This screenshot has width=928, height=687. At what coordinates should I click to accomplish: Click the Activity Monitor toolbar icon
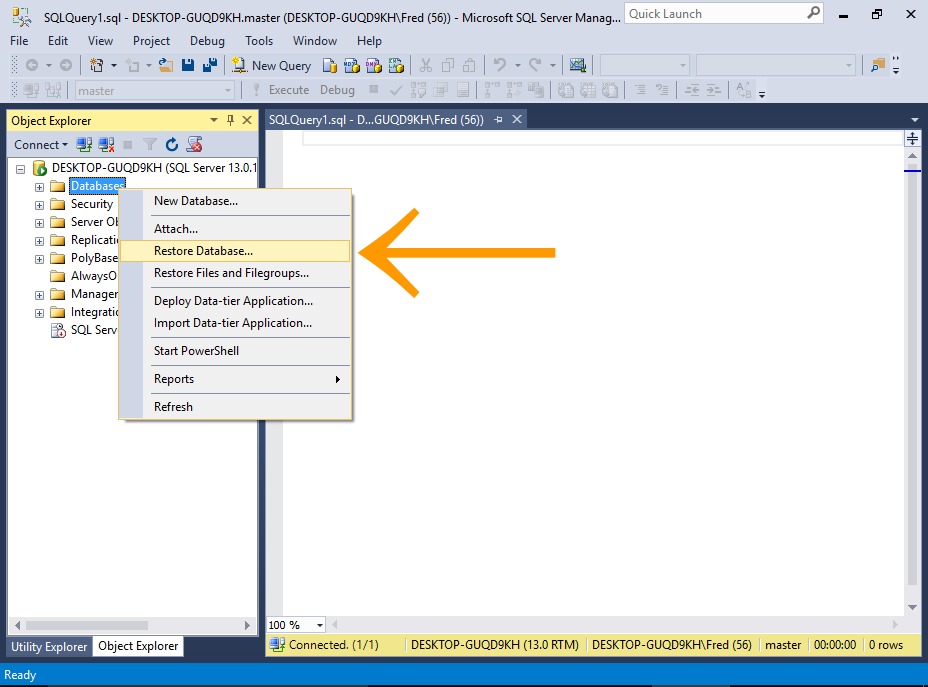pos(577,65)
